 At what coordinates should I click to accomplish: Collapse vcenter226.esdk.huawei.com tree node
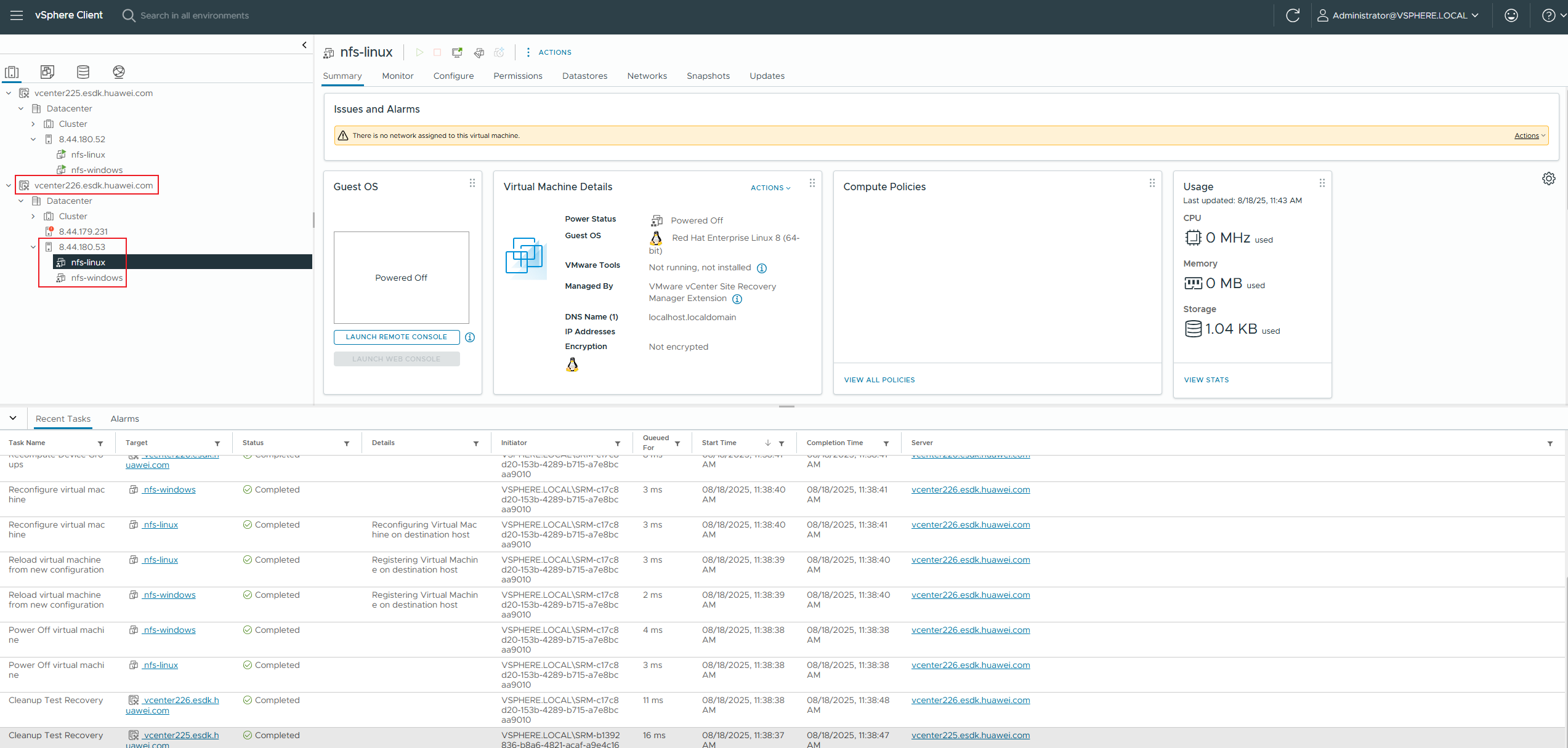click(x=9, y=185)
